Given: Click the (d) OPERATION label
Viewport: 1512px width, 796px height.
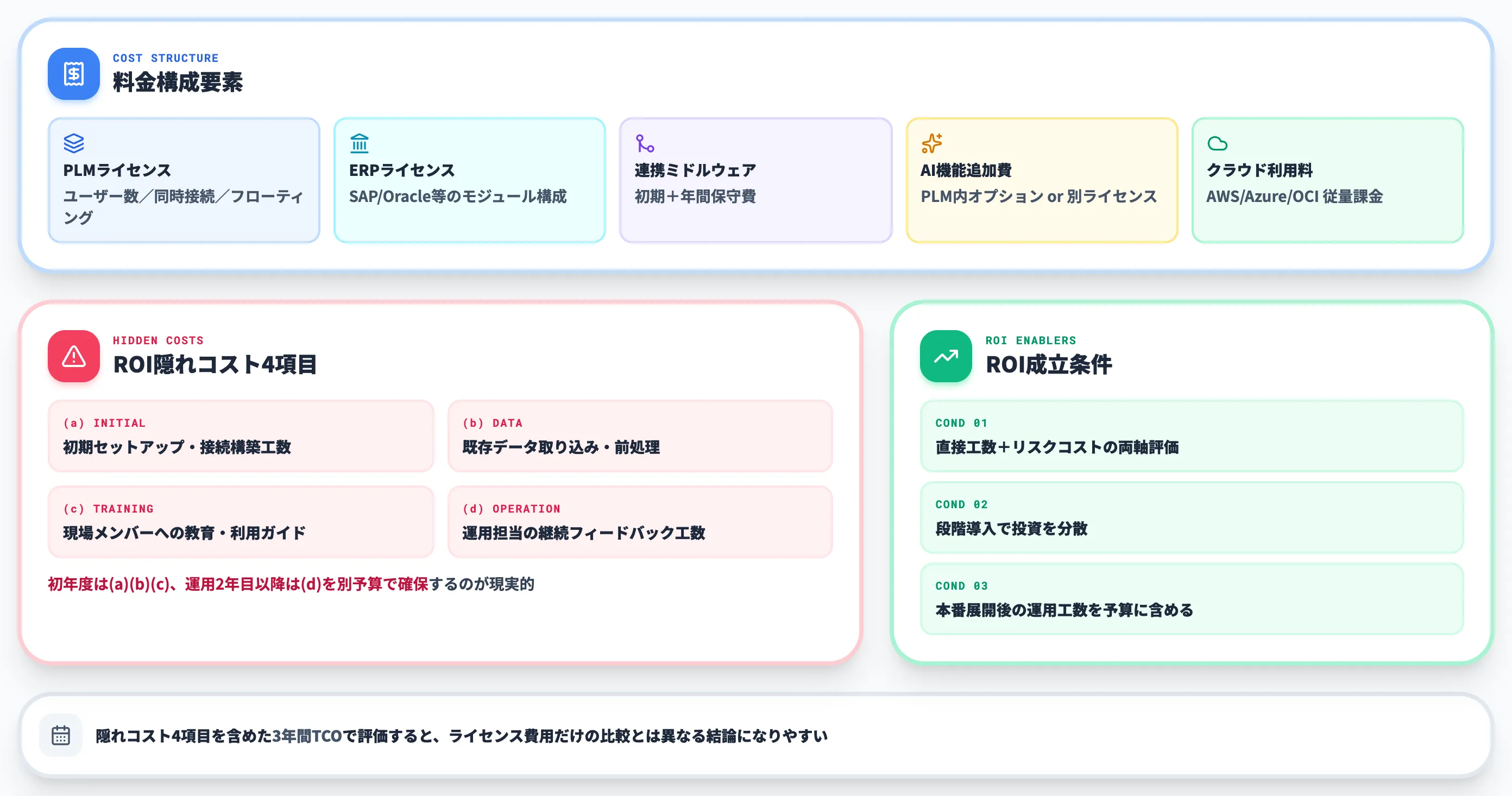Looking at the screenshot, I should point(511,509).
